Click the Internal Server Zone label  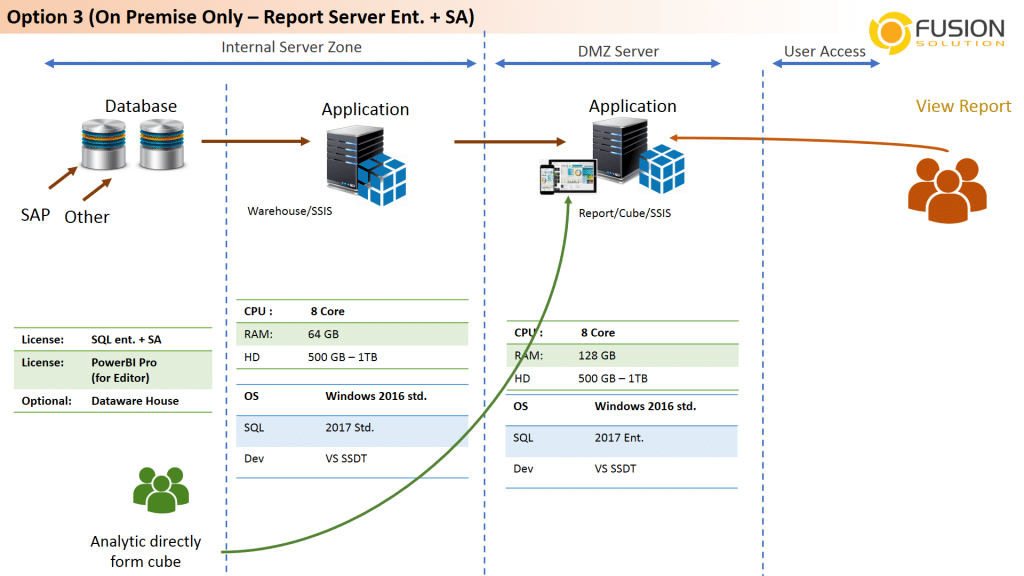[x=291, y=47]
